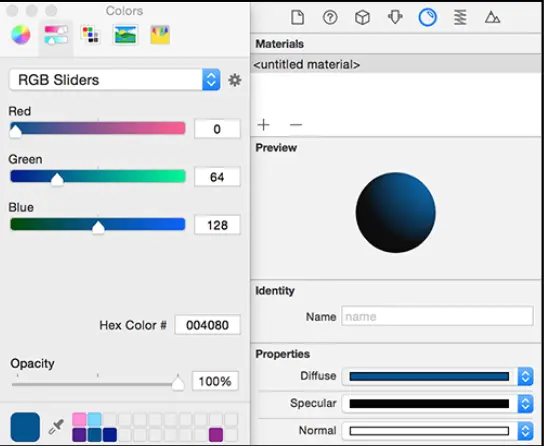
Task: Switch to the image palettes tab
Action: pos(125,35)
